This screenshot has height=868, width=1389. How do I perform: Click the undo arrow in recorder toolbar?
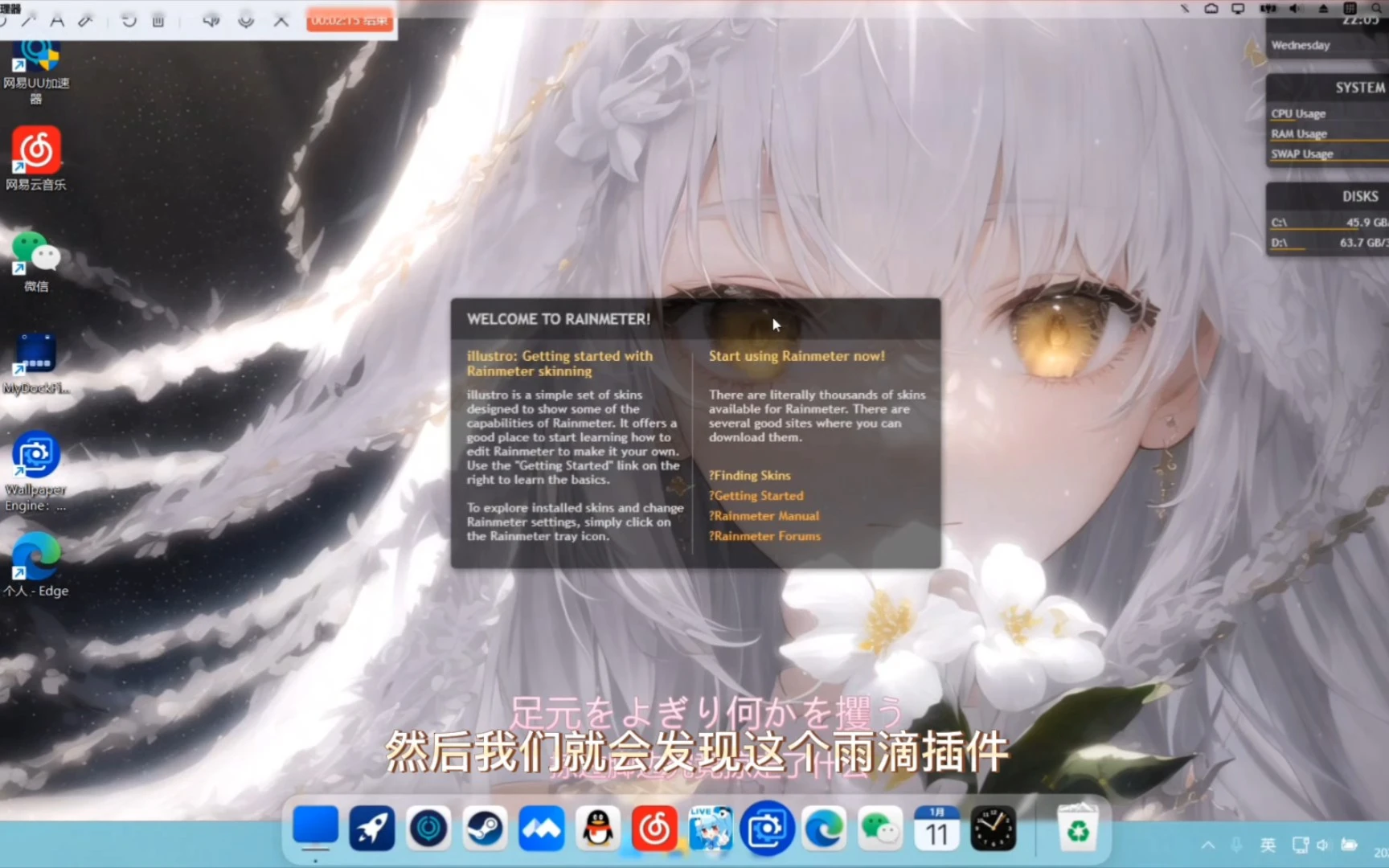pos(129,21)
